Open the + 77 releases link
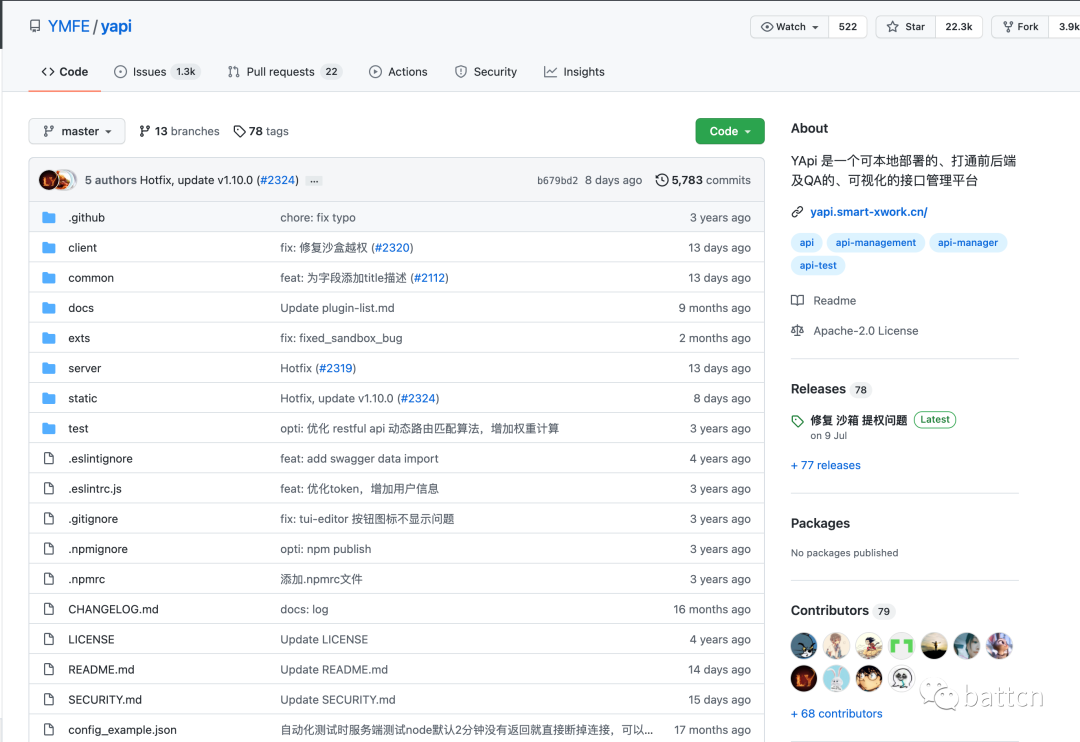 pyautogui.click(x=825, y=466)
